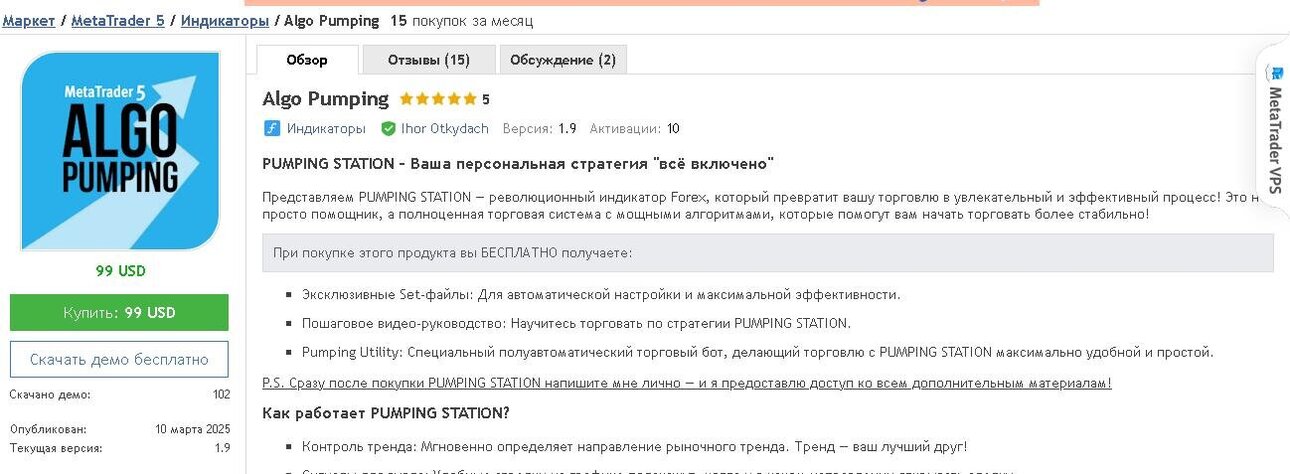Open the Обсуждение (2) tab
The height and width of the screenshot is (474, 1290).
[x=563, y=60]
